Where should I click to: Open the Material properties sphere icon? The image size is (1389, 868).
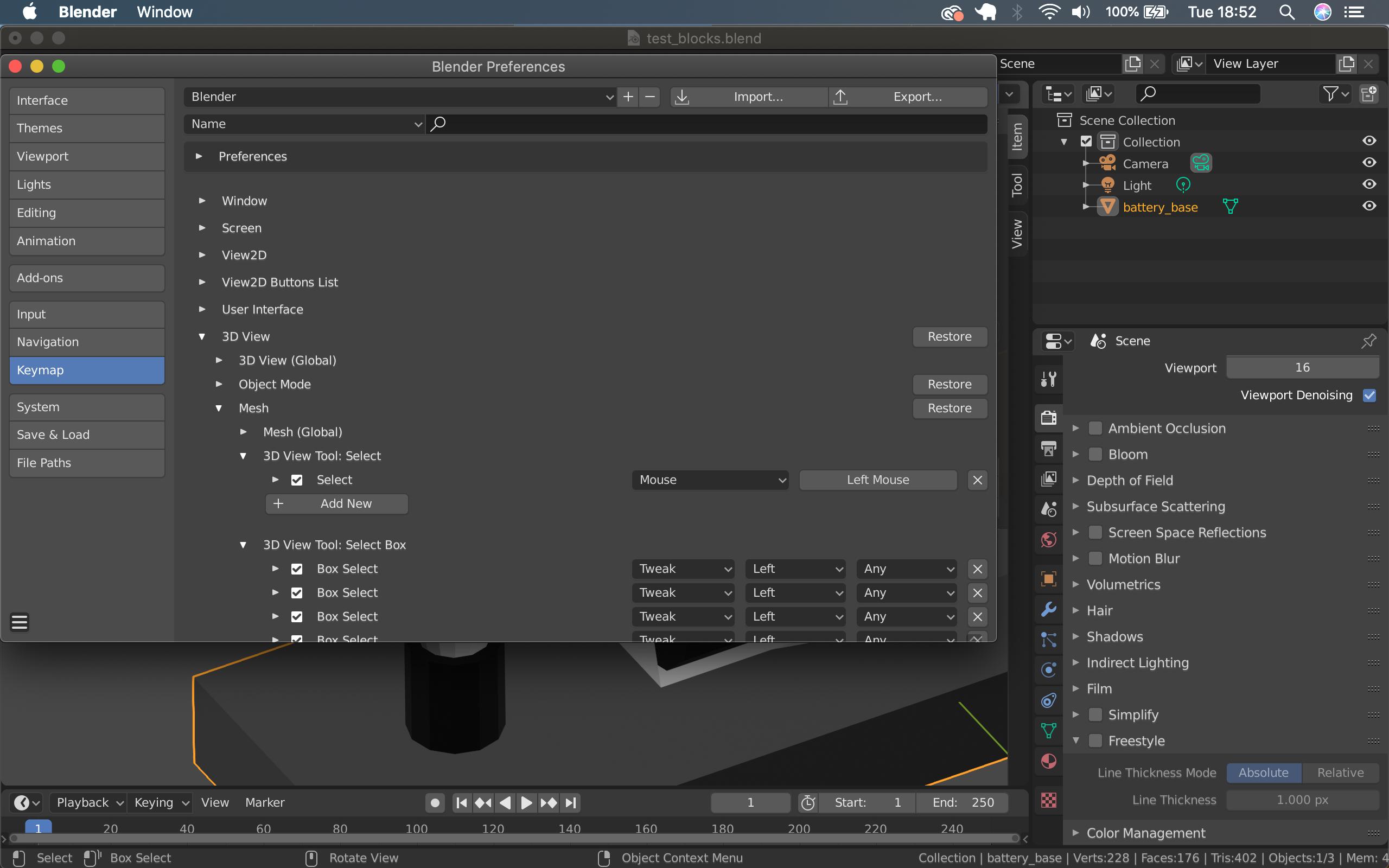coord(1049,761)
